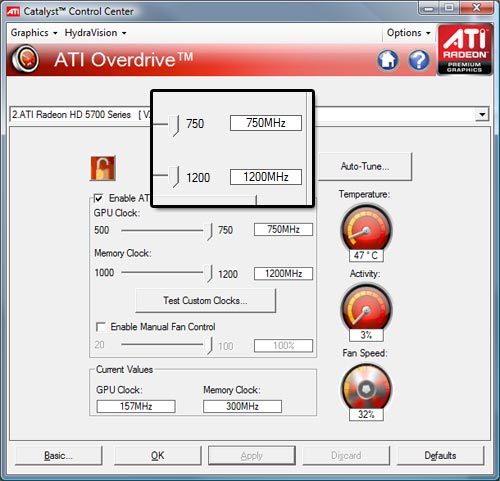Image resolution: width=500 pixels, height=481 pixels.
Task: Click the unlock padlock icon
Action: pyautogui.click(x=103, y=168)
